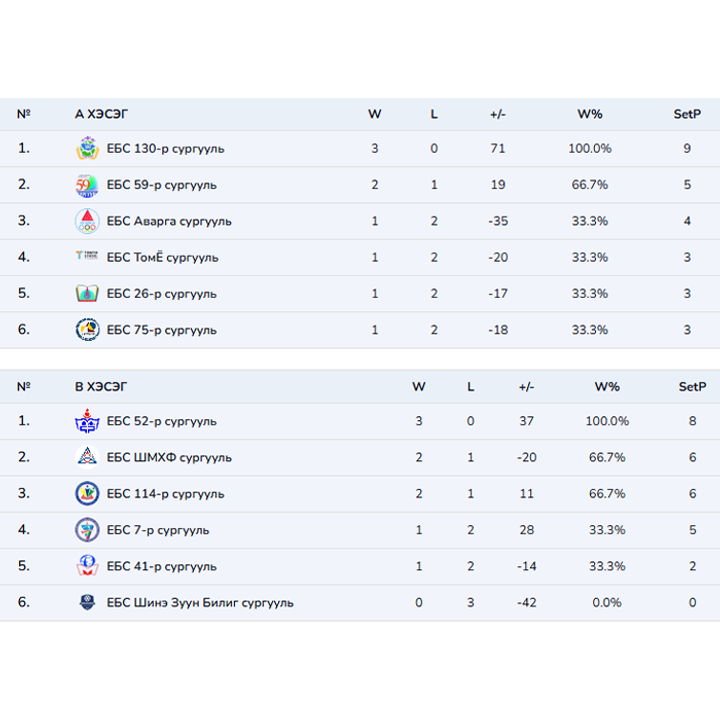Click the ЕБС 59-р сургууль team logo
This screenshot has height=720, width=720.
point(87,185)
